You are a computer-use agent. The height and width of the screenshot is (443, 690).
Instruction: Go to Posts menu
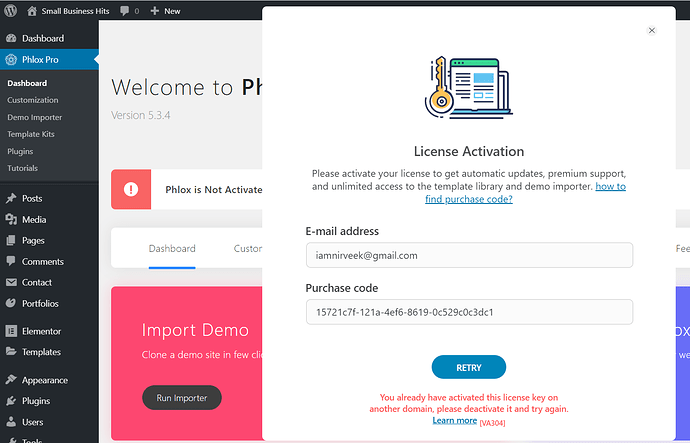coord(32,198)
